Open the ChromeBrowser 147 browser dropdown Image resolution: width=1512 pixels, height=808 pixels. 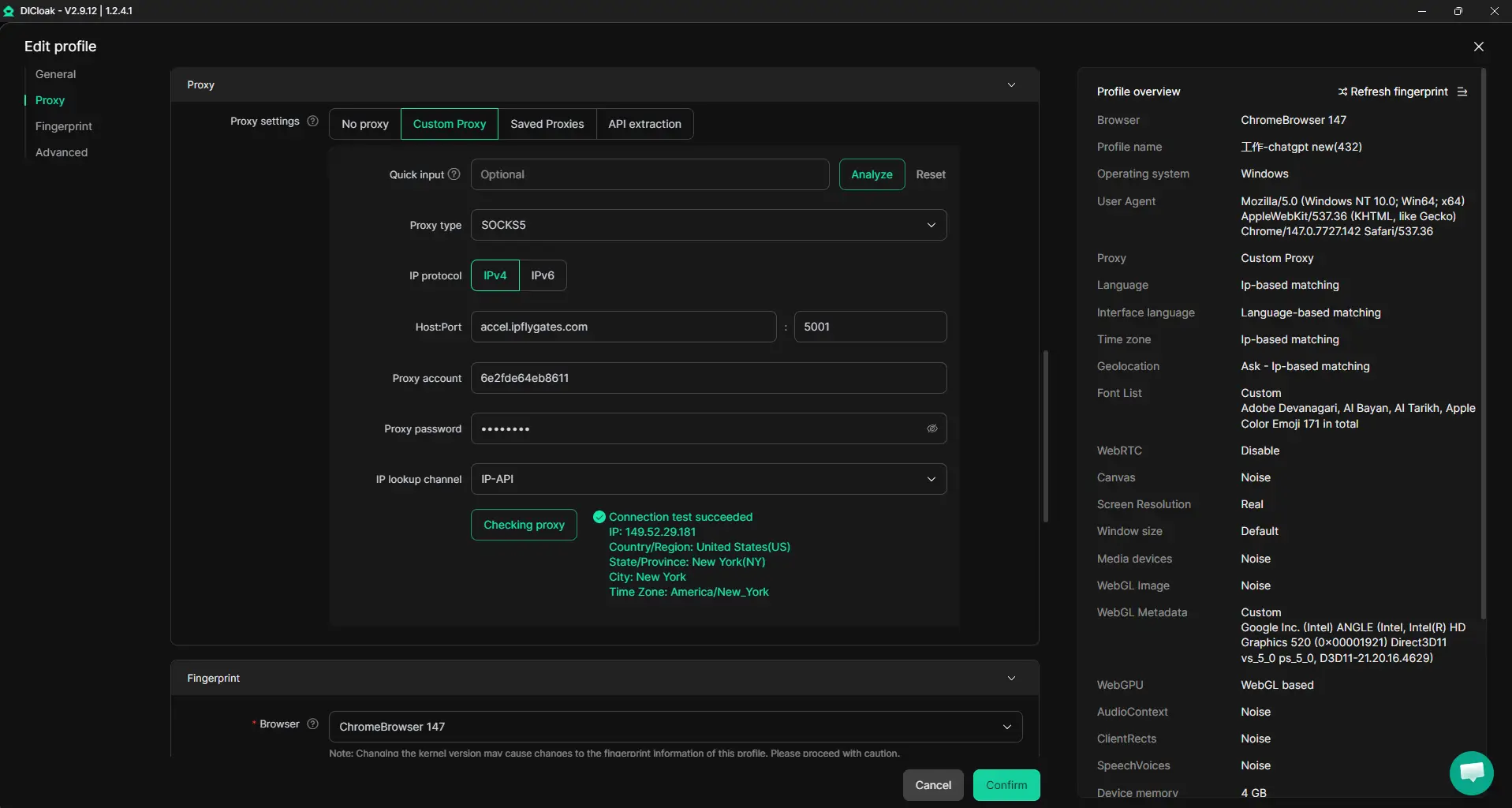coord(675,727)
